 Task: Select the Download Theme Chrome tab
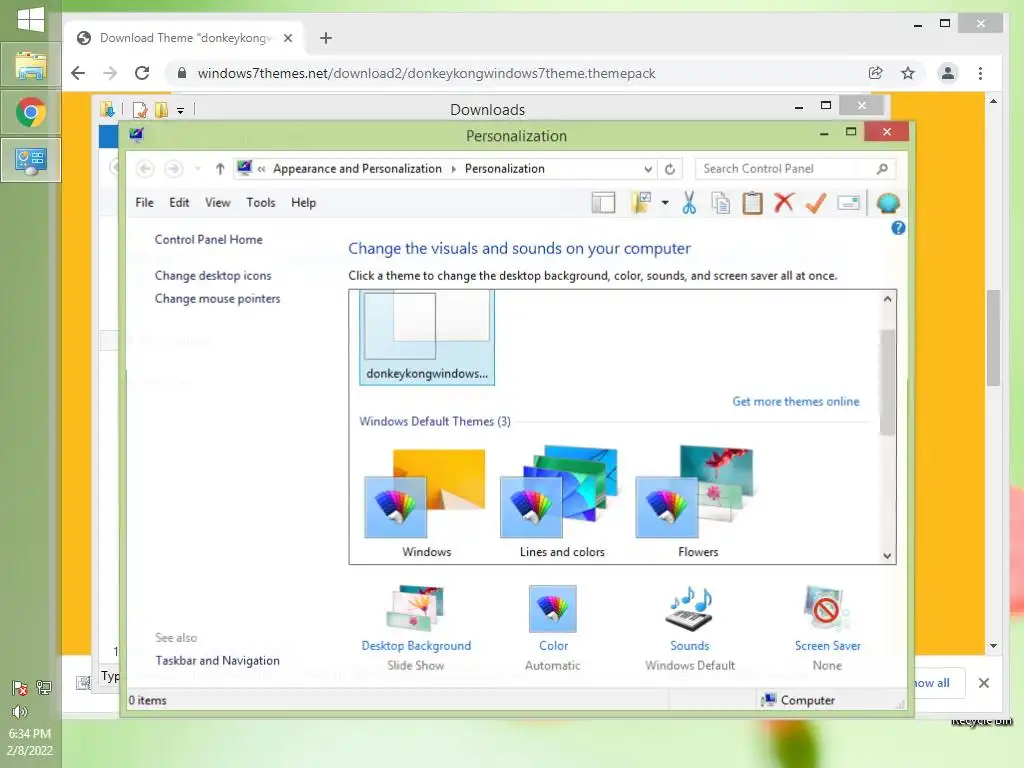point(184,38)
